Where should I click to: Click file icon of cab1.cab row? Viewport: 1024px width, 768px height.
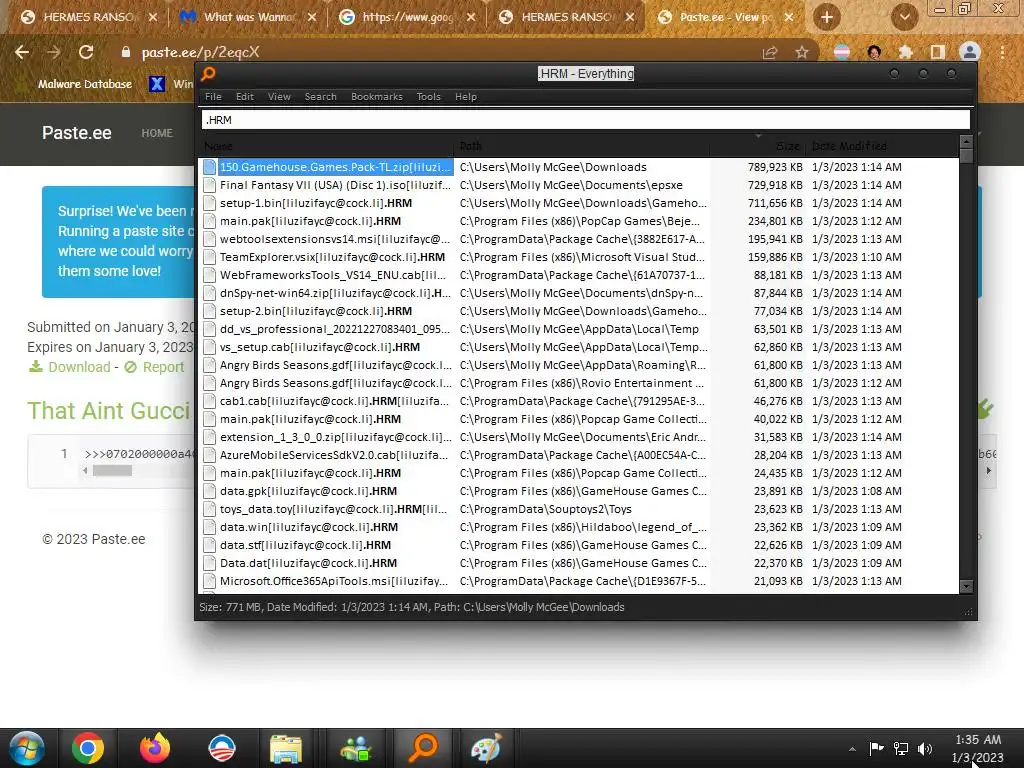tap(209, 401)
